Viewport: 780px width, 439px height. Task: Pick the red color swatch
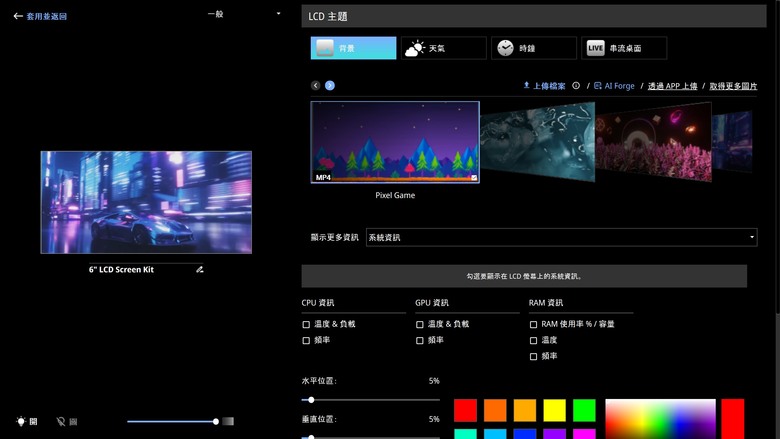tap(465, 410)
